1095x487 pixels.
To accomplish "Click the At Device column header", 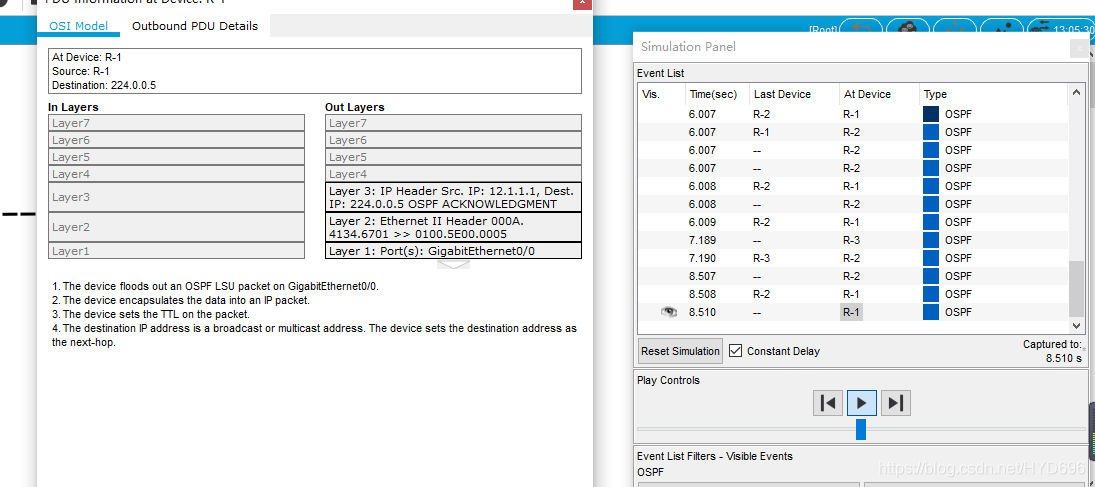I will [867, 94].
